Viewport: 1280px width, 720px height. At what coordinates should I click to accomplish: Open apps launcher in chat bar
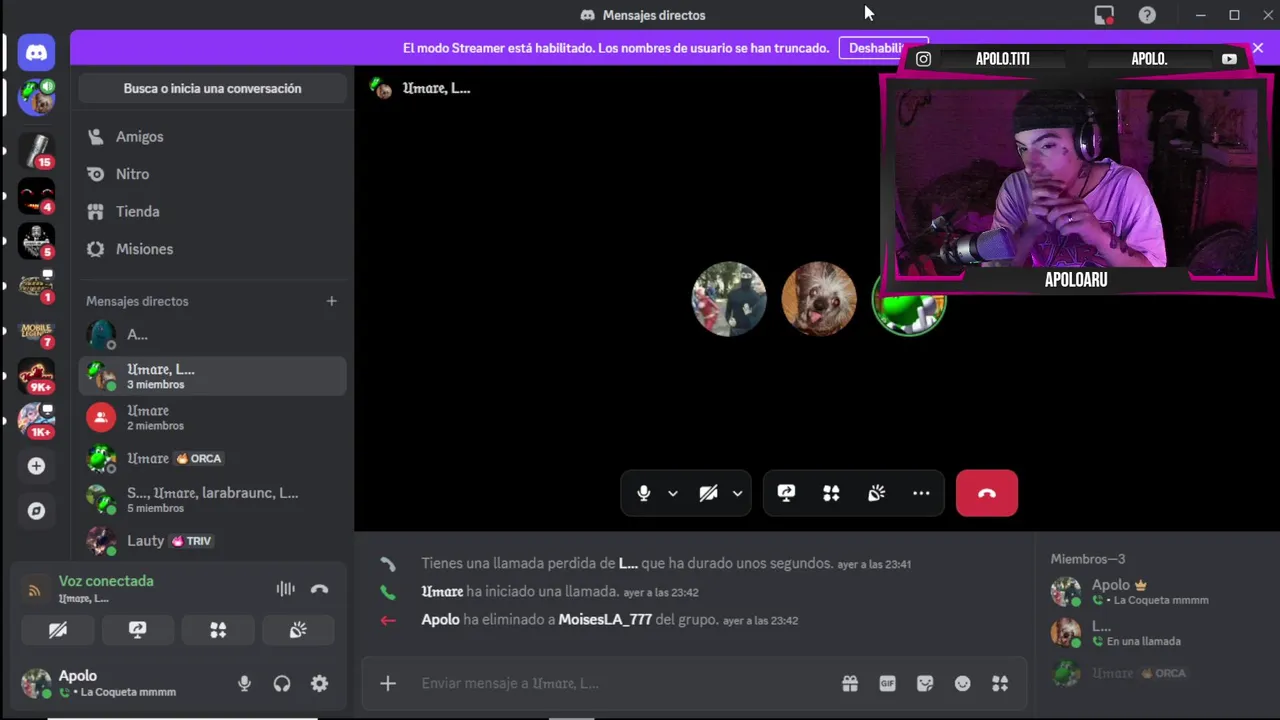(x=1000, y=683)
